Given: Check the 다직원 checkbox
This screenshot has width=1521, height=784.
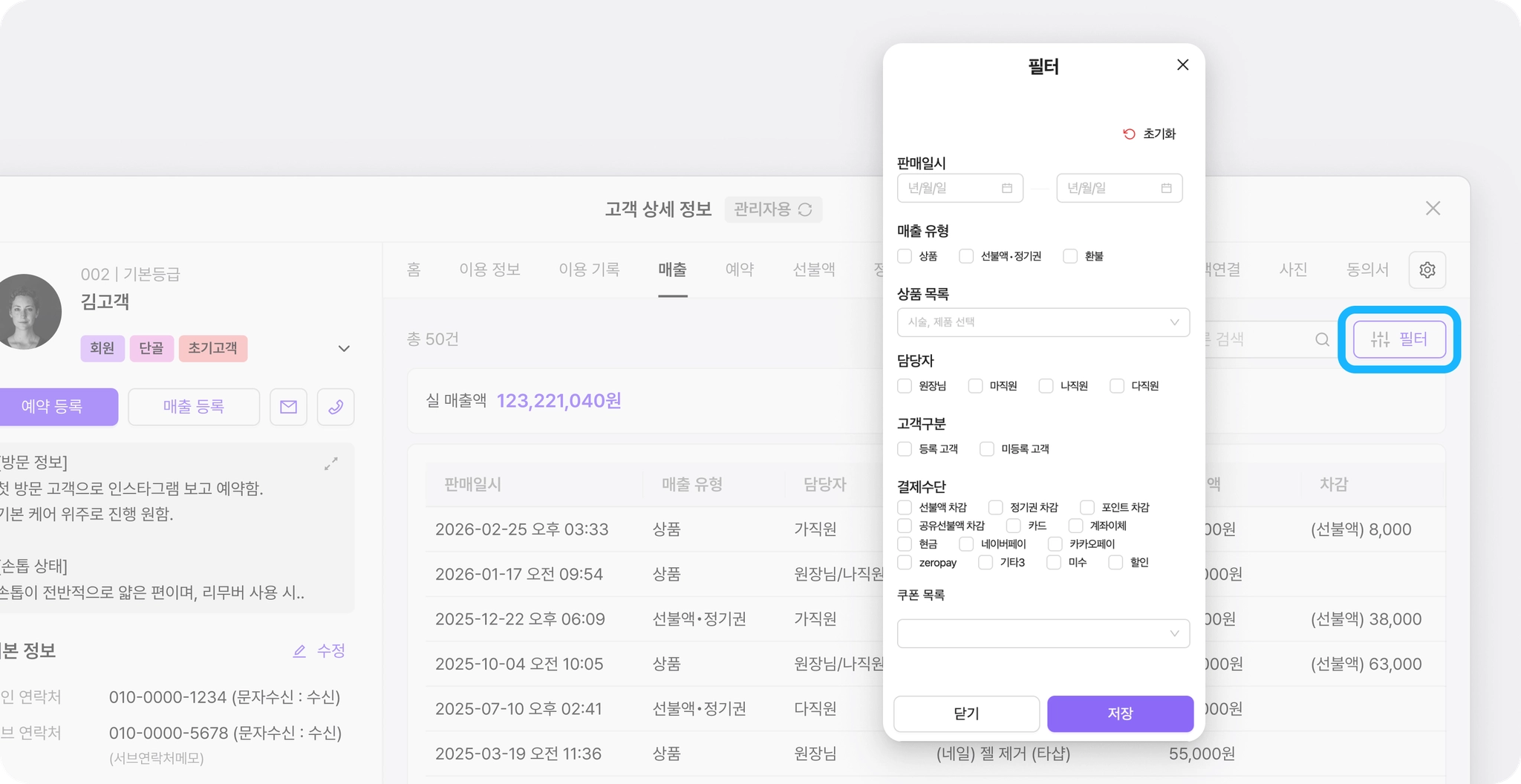Looking at the screenshot, I should tap(1117, 386).
